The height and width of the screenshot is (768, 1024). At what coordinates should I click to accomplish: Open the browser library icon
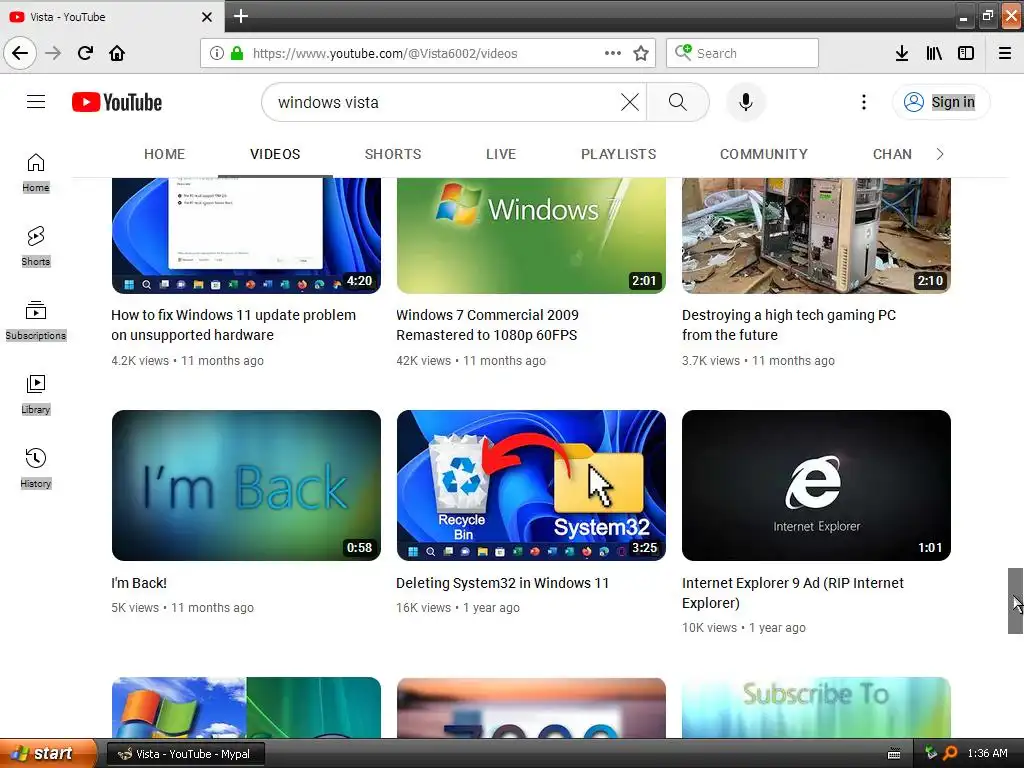(934, 53)
